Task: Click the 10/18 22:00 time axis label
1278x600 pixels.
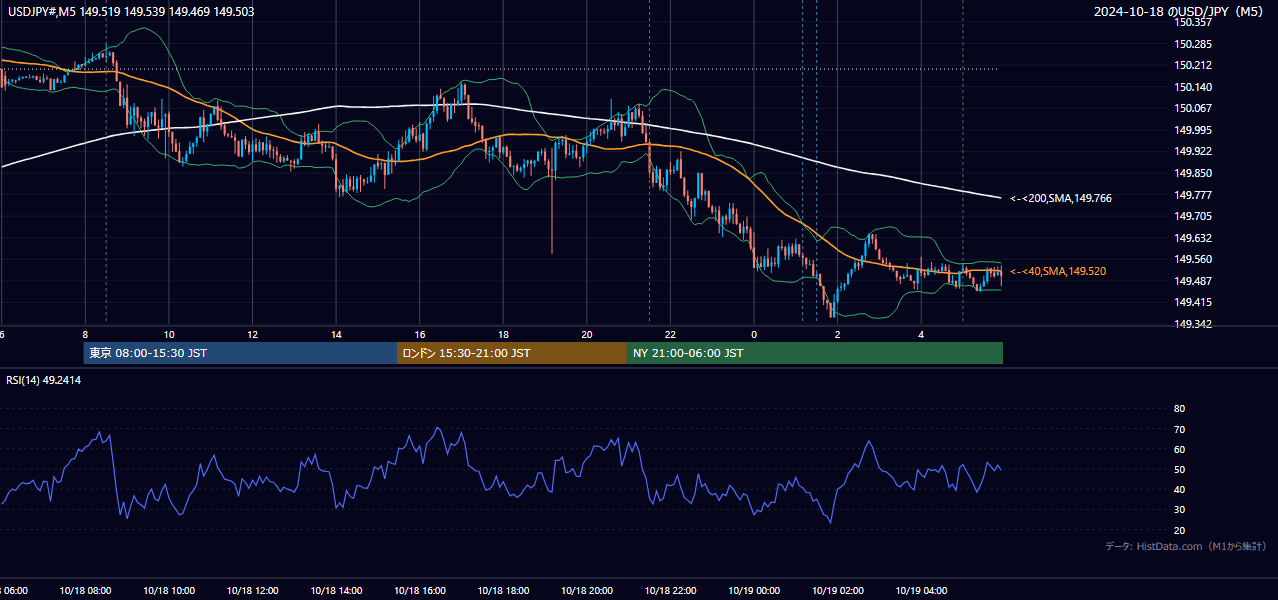Action: [670, 591]
